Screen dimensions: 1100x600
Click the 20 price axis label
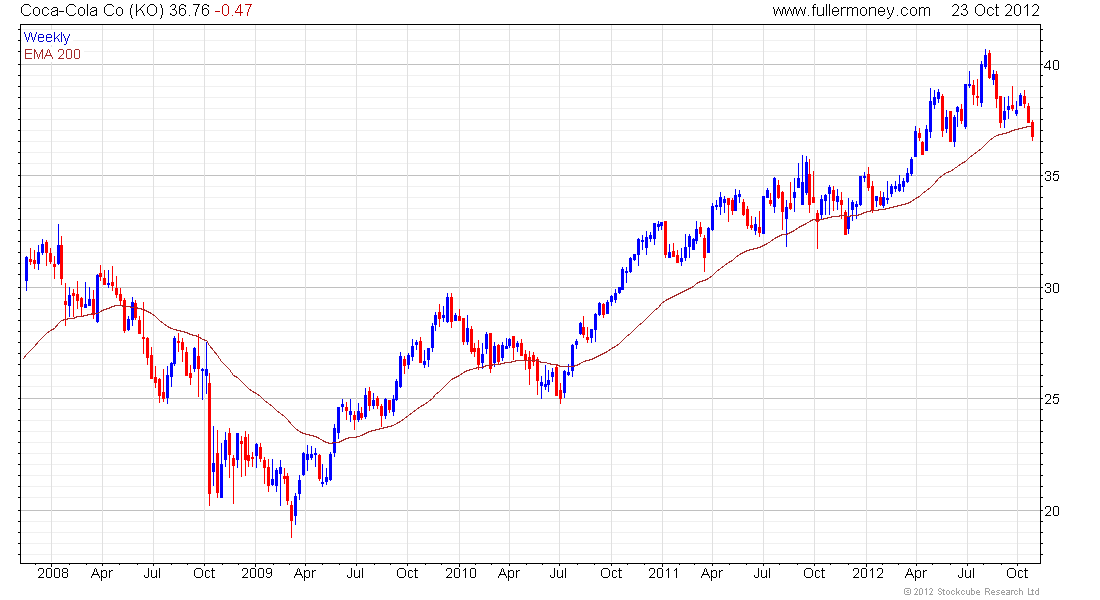tap(1052, 511)
